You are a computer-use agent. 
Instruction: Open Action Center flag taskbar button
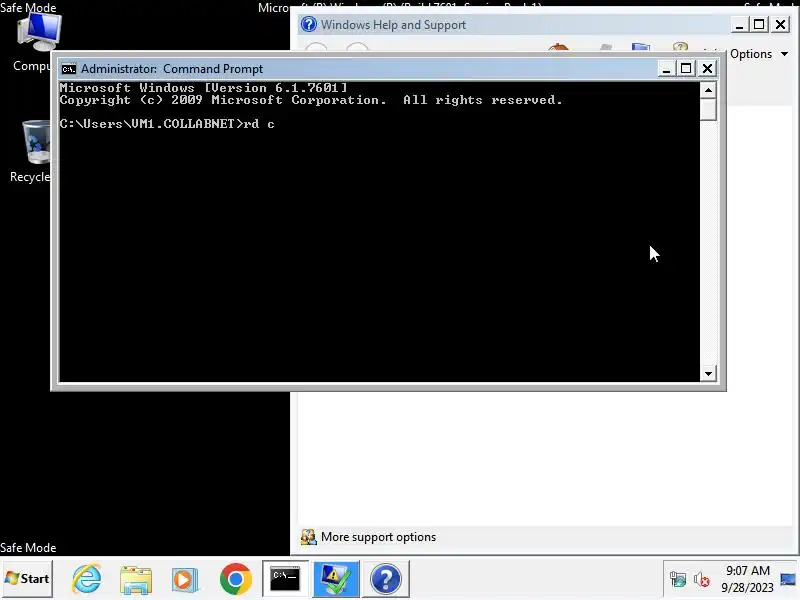click(x=336, y=579)
